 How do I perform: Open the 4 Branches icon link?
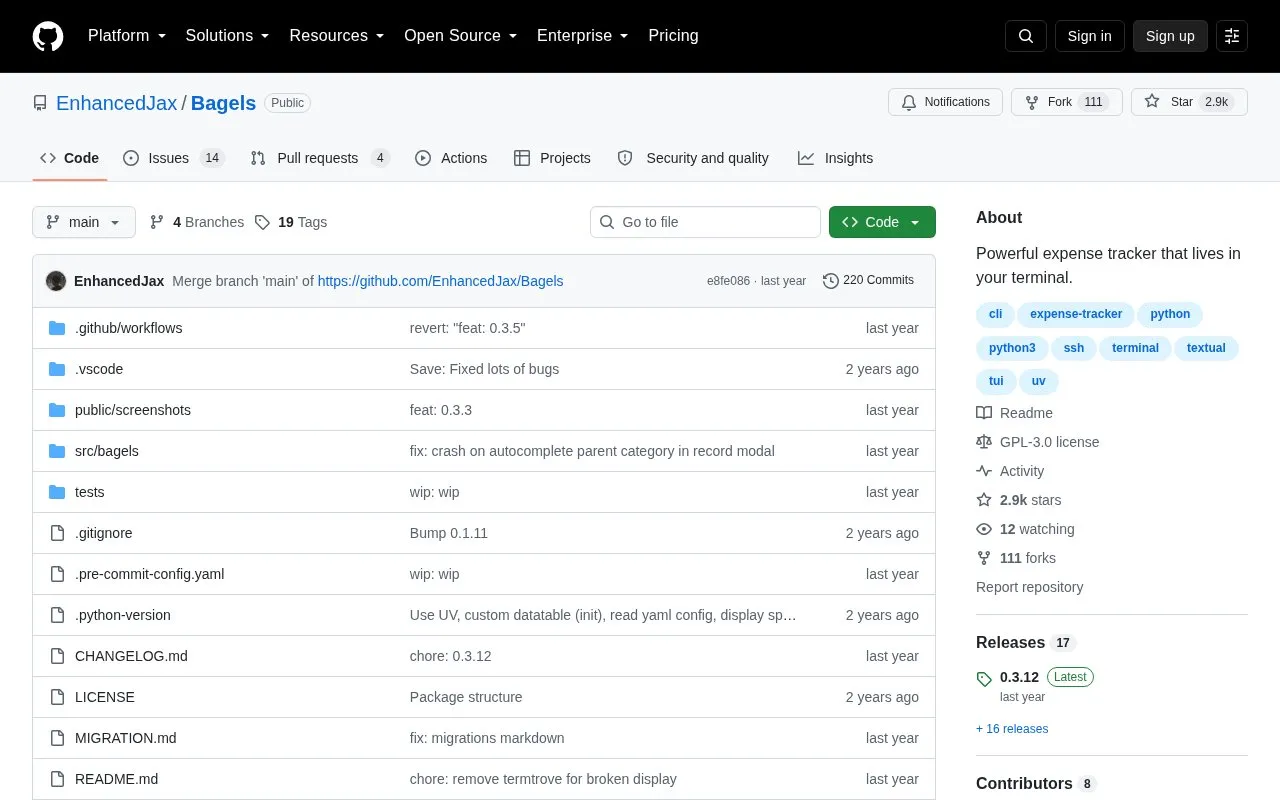(x=157, y=222)
